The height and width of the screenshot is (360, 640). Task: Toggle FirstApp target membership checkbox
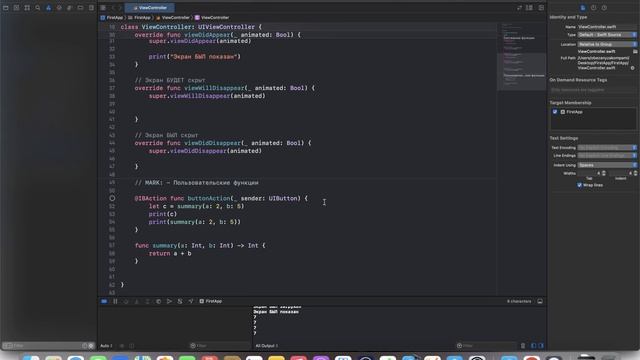point(555,112)
